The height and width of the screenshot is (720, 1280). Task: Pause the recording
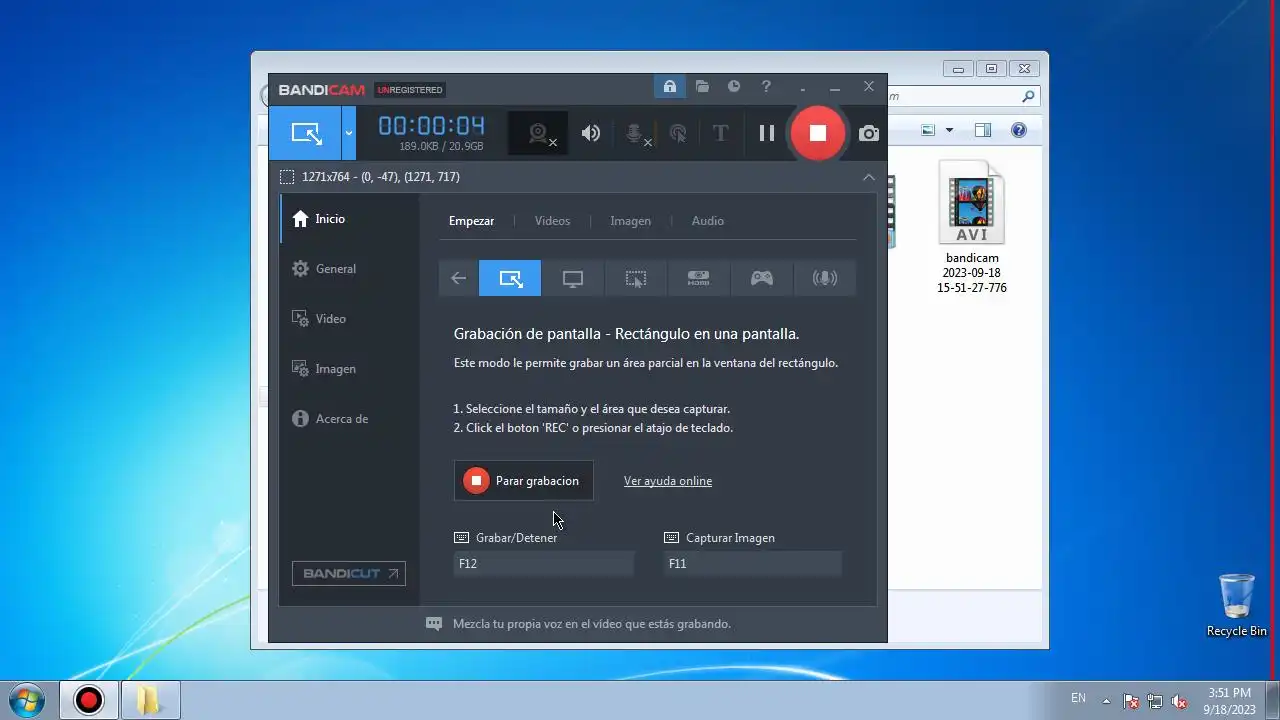(767, 133)
